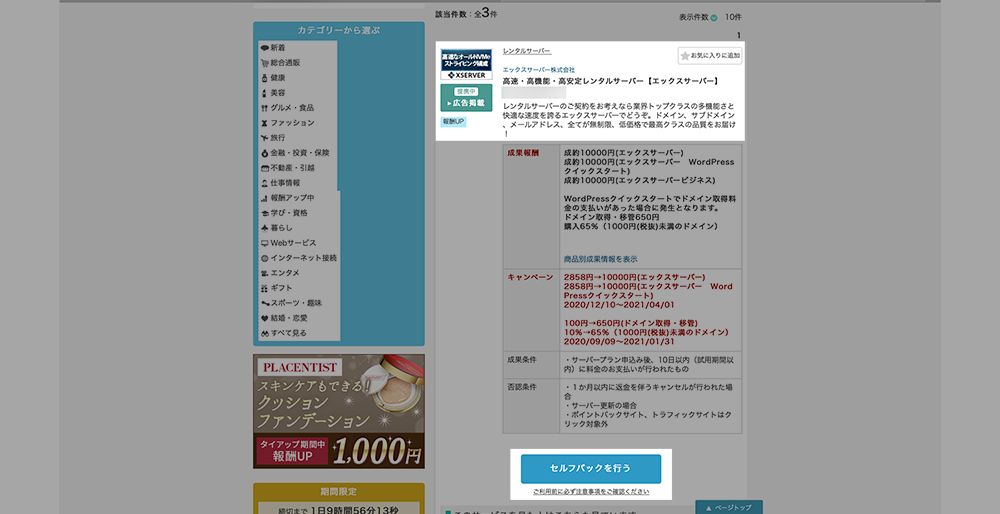Screen dimensions: 1000x514
Task: Click the 広告掲載 green button
Action: point(466,98)
